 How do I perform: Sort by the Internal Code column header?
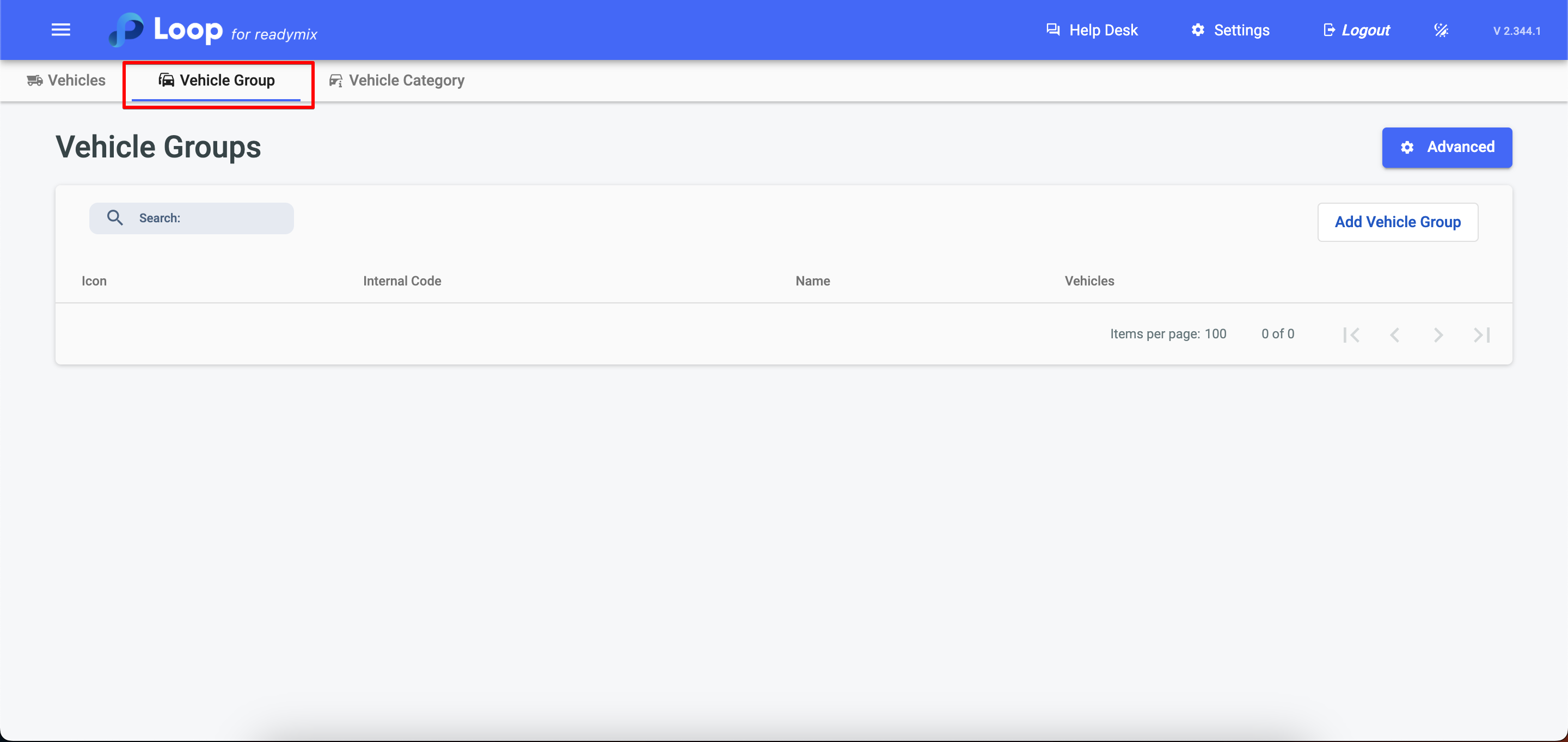(402, 281)
